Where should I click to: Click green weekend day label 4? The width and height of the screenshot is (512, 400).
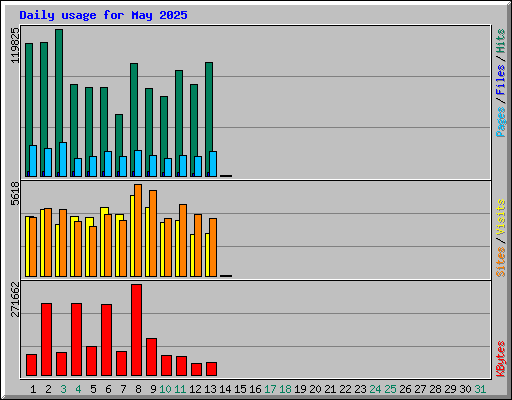(x=78, y=389)
